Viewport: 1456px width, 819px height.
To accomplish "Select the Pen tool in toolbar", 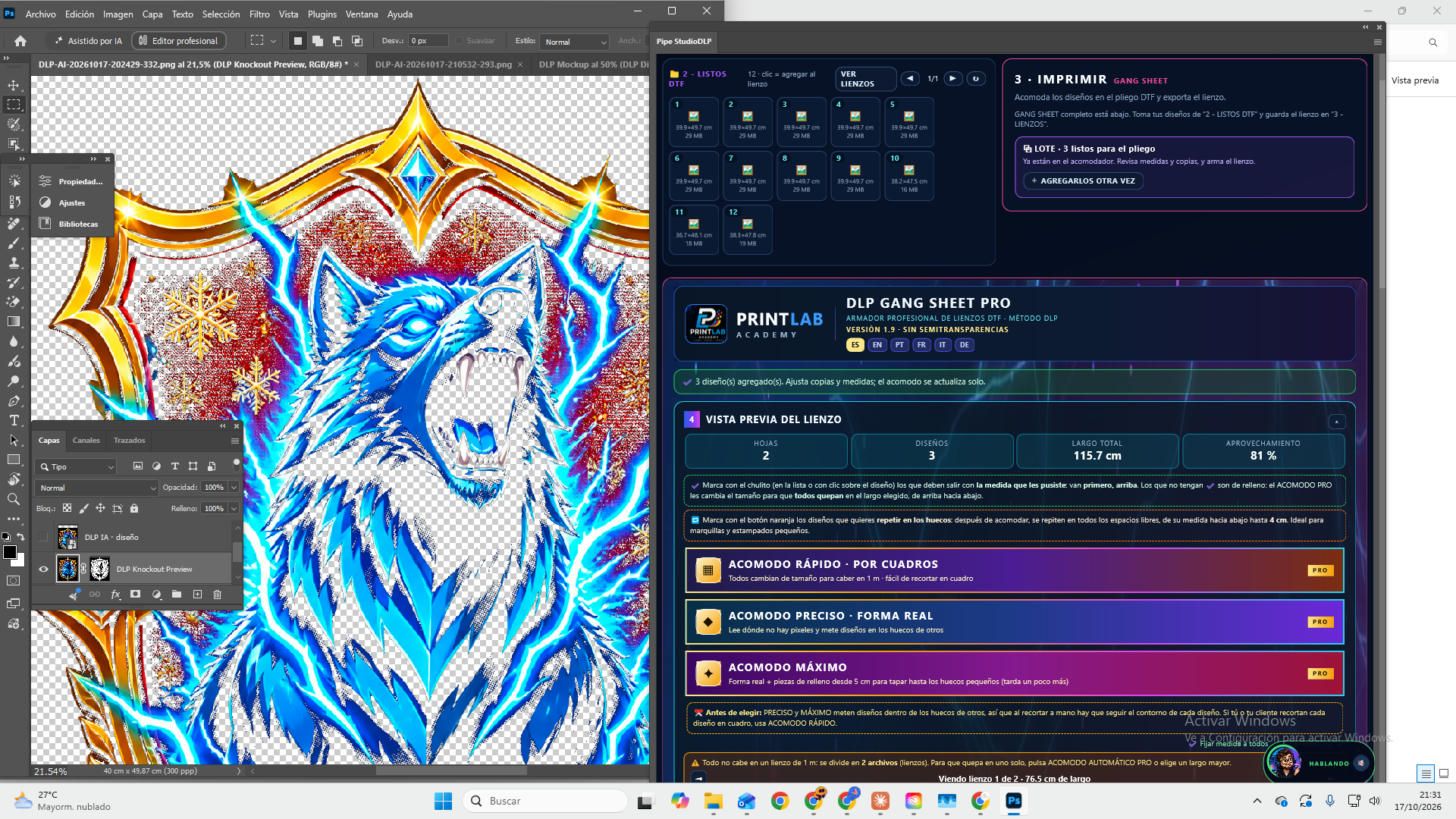I will tap(14, 401).
